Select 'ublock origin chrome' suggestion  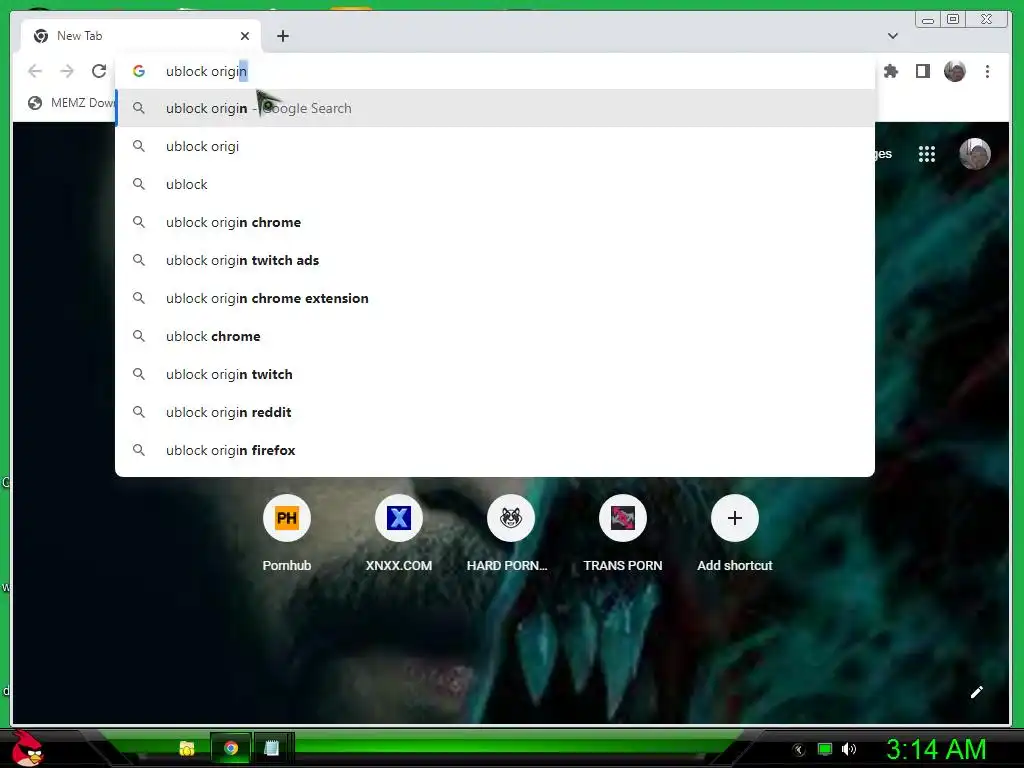click(x=495, y=222)
